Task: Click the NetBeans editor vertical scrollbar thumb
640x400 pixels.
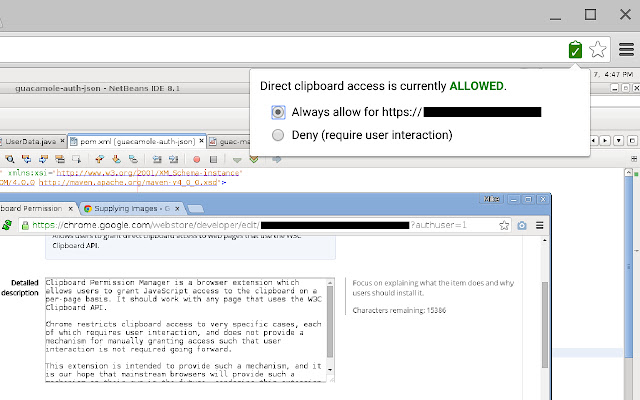Action: coord(629,266)
